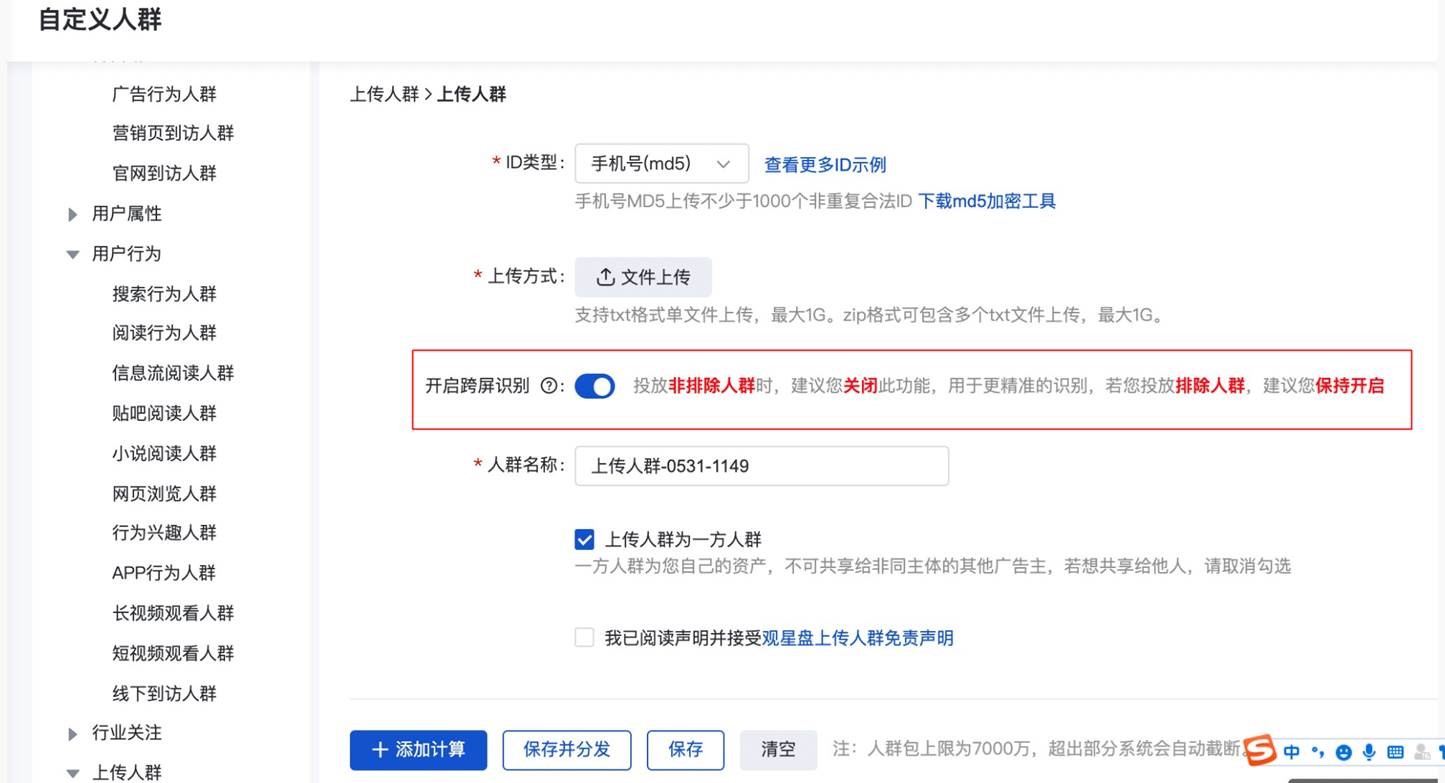The image size is (1445, 783).
Task: Expand the 用户属性 sidebar section
Action: (127, 212)
